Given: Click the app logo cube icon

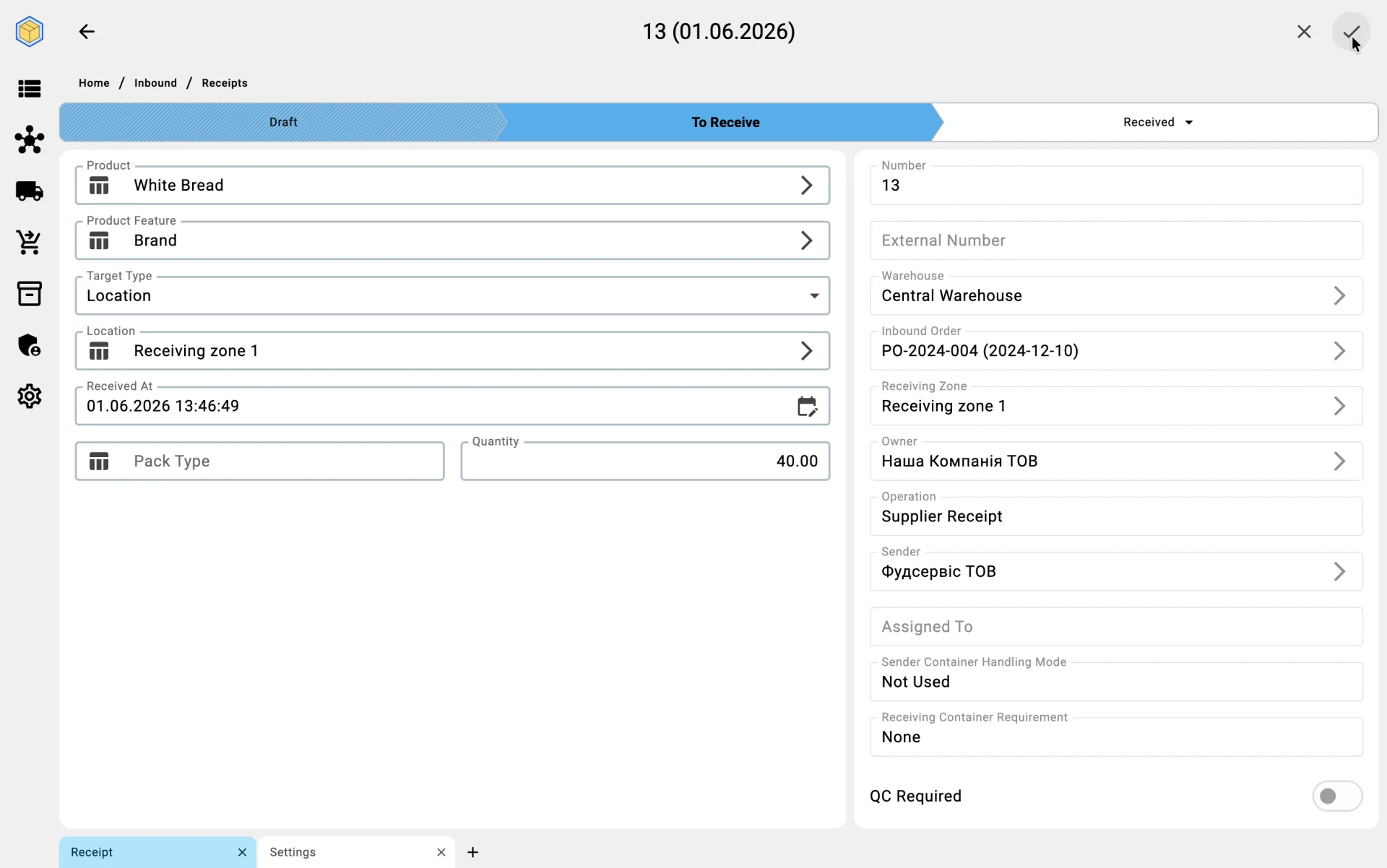Looking at the screenshot, I should 30,32.
